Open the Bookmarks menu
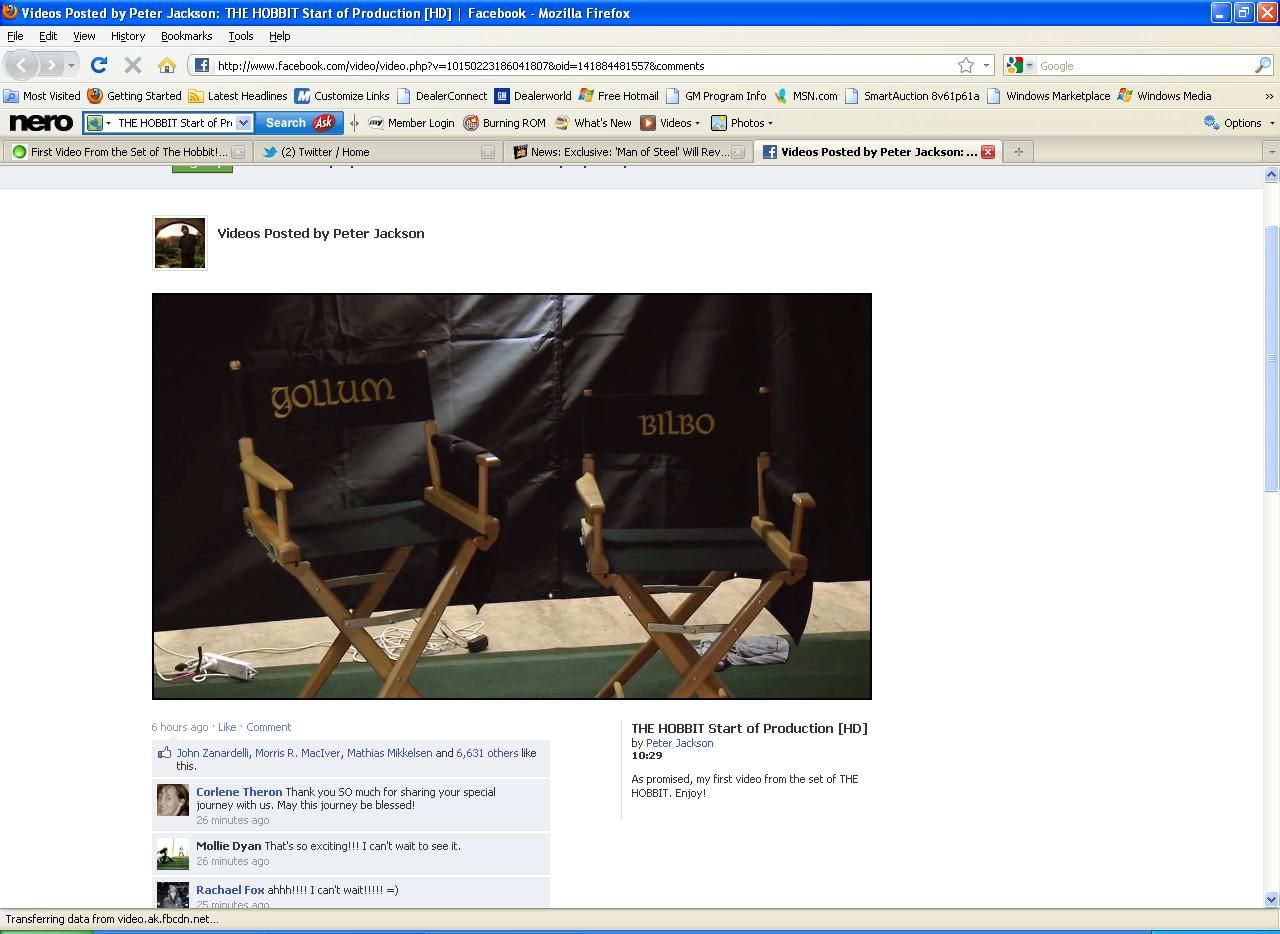Screen dimensions: 1280x934 click(x=186, y=36)
